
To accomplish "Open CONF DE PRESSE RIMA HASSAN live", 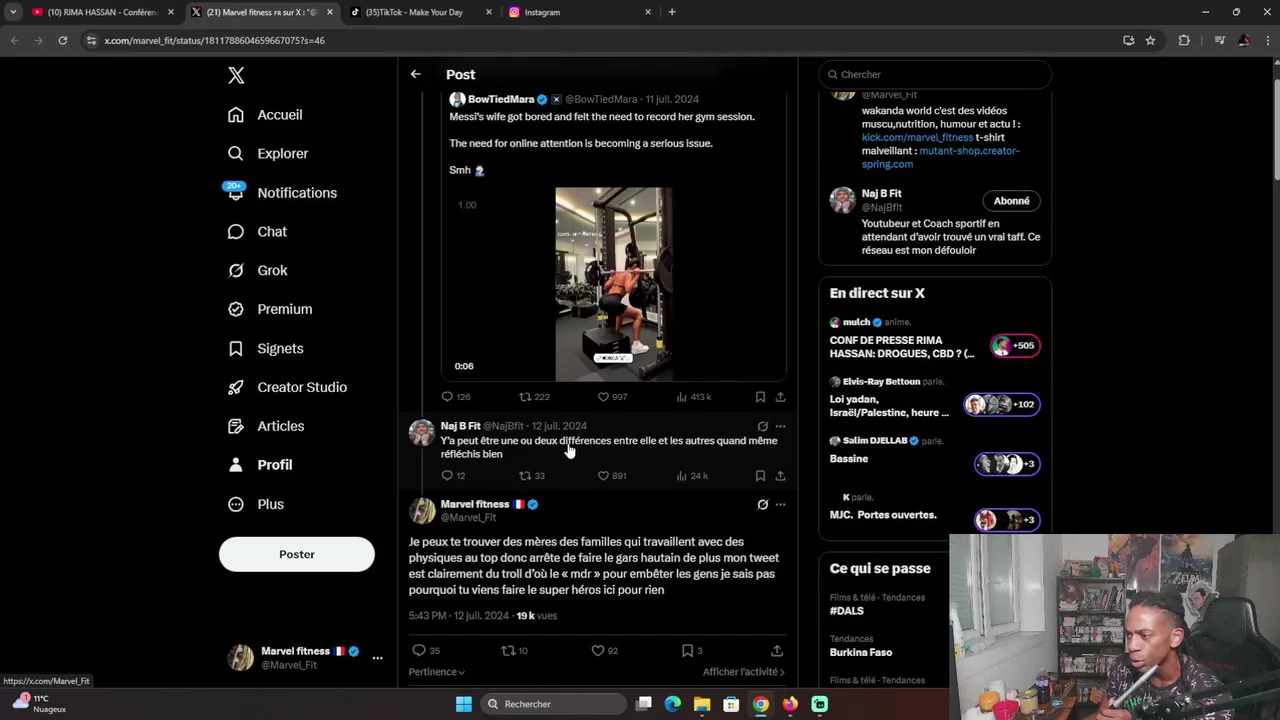I will coord(935,341).
